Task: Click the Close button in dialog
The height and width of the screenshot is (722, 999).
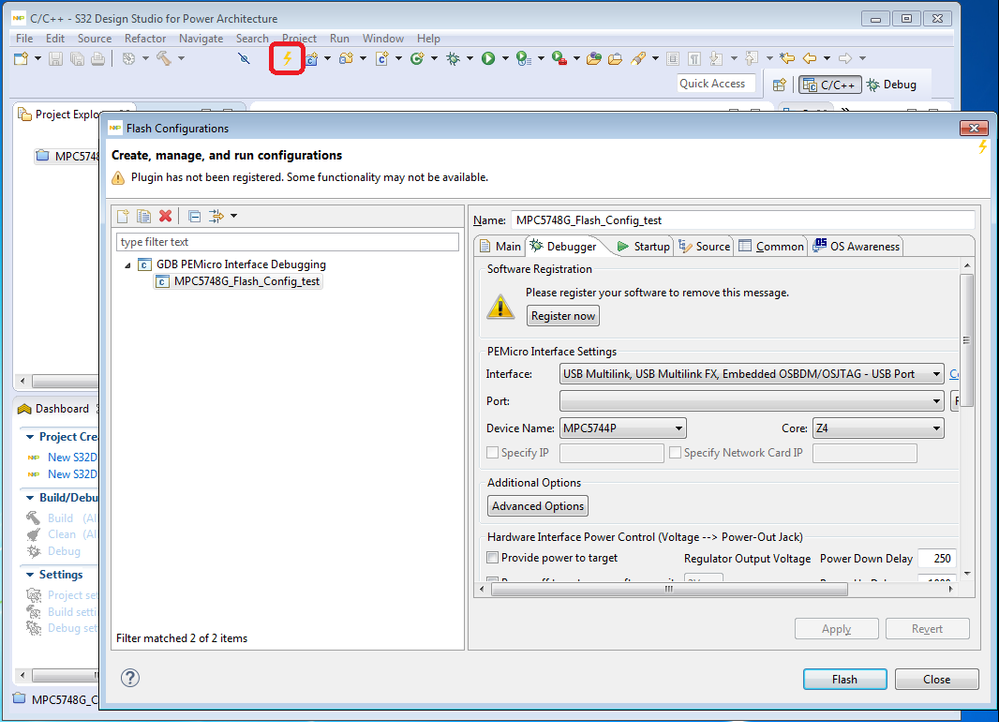Action: (x=937, y=679)
